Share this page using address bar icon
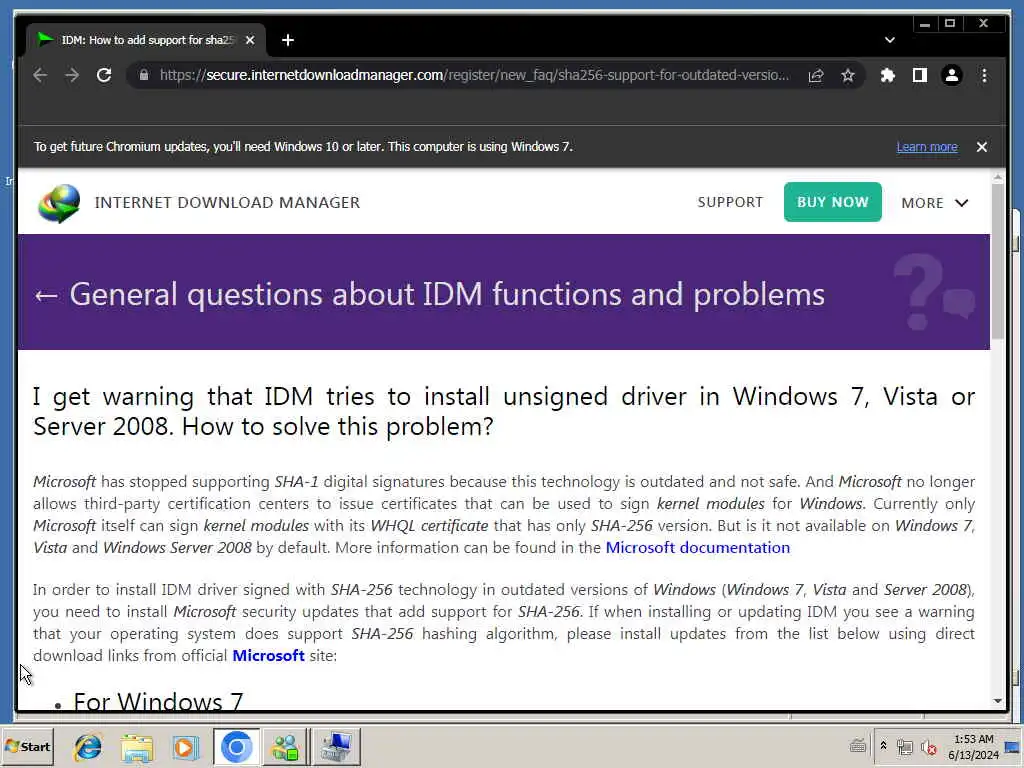This screenshot has width=1024, height=768. coord(816,76)
